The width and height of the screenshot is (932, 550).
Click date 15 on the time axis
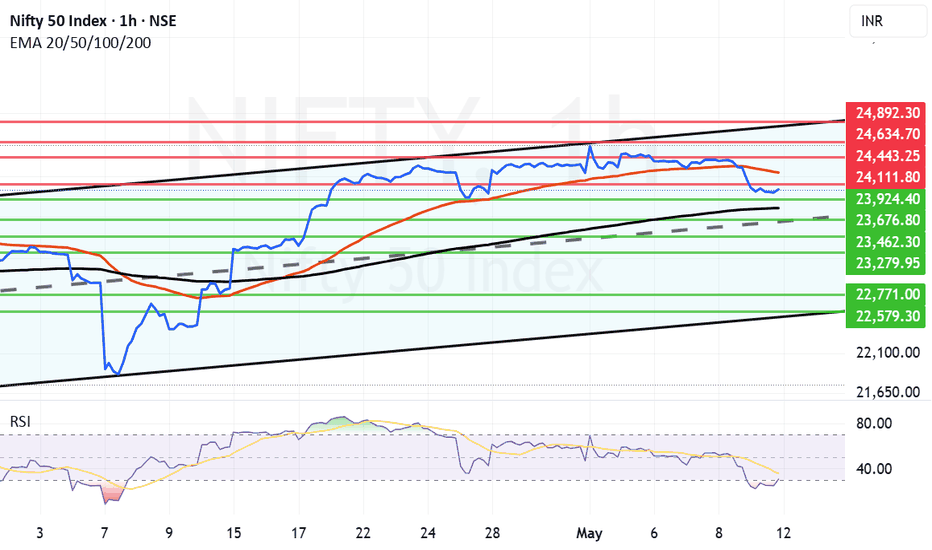(x=234, y=533)
